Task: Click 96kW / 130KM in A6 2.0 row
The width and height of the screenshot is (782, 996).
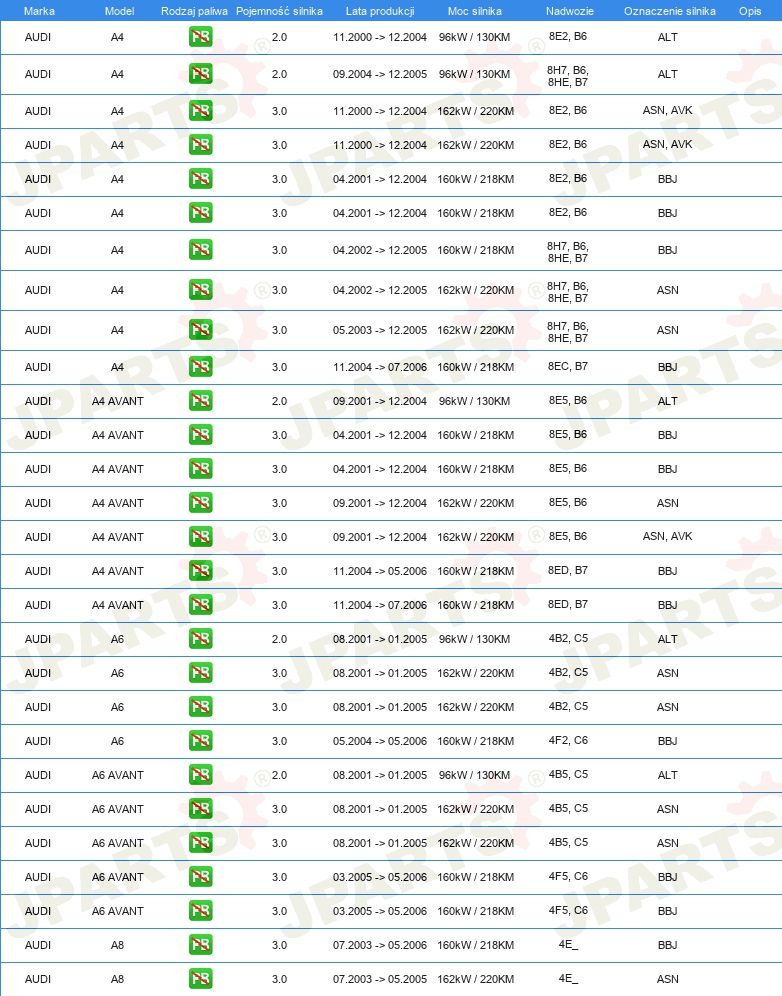Action: (475, 639)
